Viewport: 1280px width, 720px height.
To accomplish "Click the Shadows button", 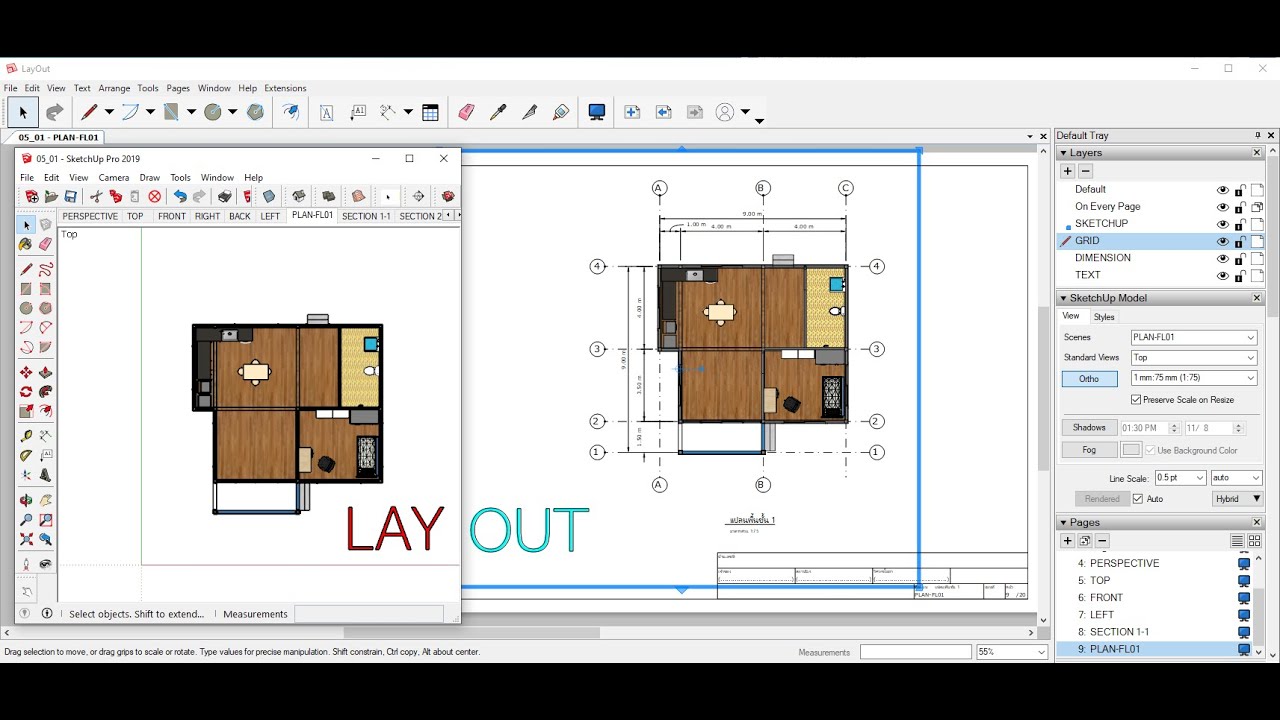I will click(x=1089, y=428).
